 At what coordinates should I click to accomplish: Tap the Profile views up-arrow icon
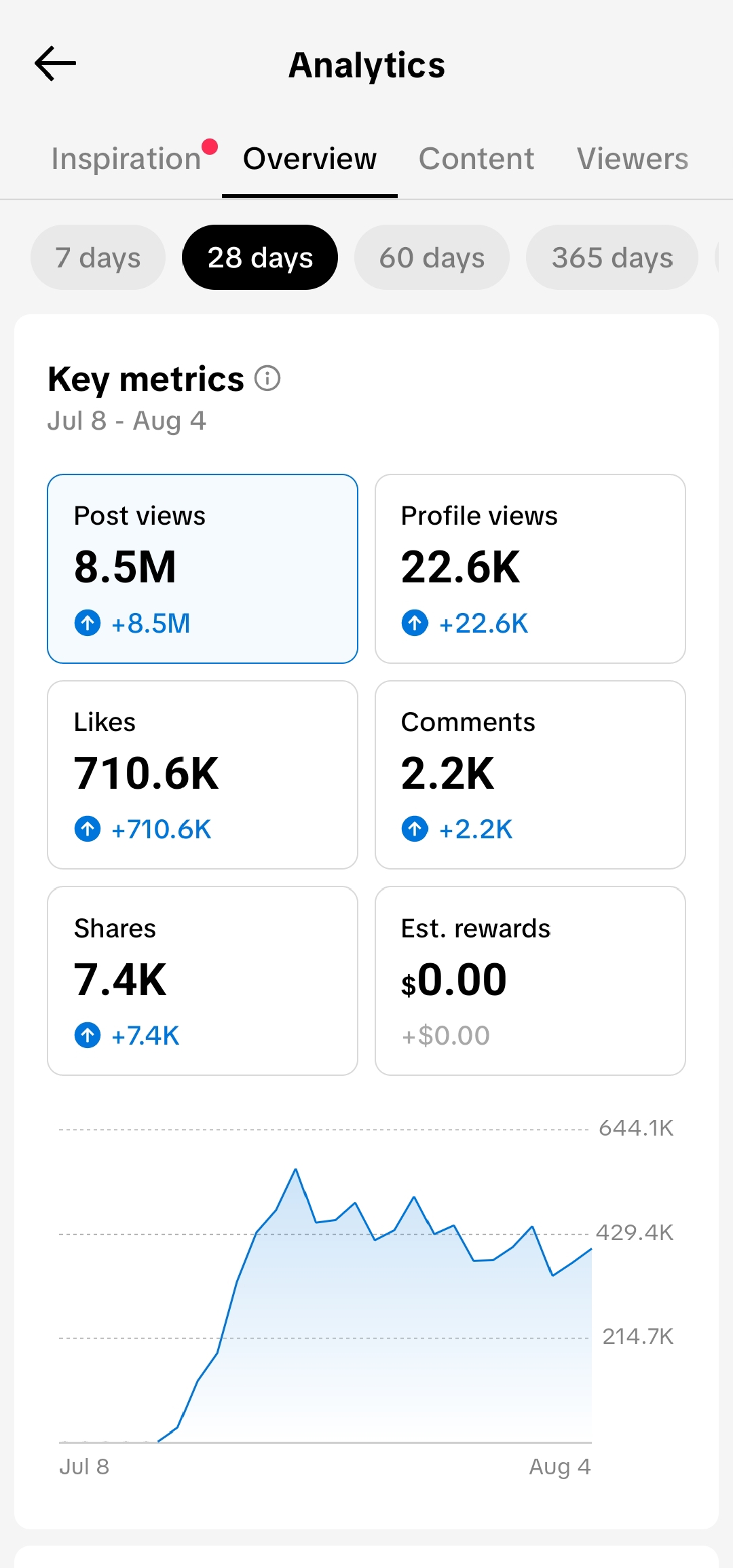pyautogui.click(x=415, y=622)
